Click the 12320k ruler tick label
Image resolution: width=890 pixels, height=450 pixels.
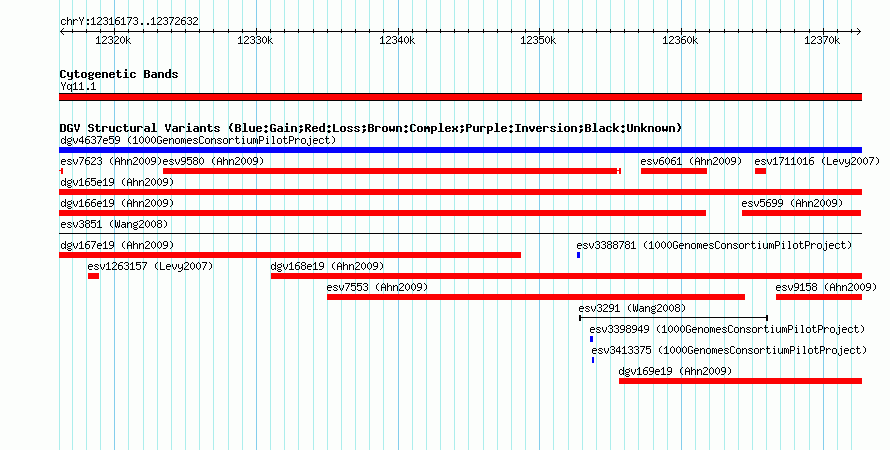[x=114, y=40]
